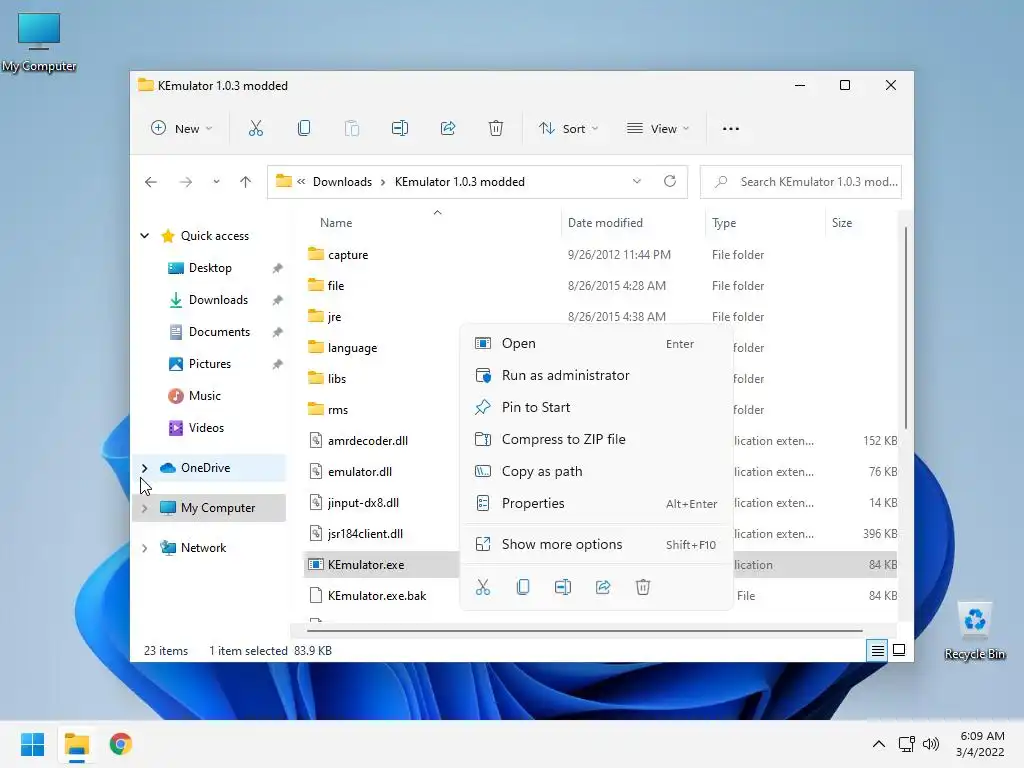Click the Copy icon in the context menu

[x=523, y=587]
